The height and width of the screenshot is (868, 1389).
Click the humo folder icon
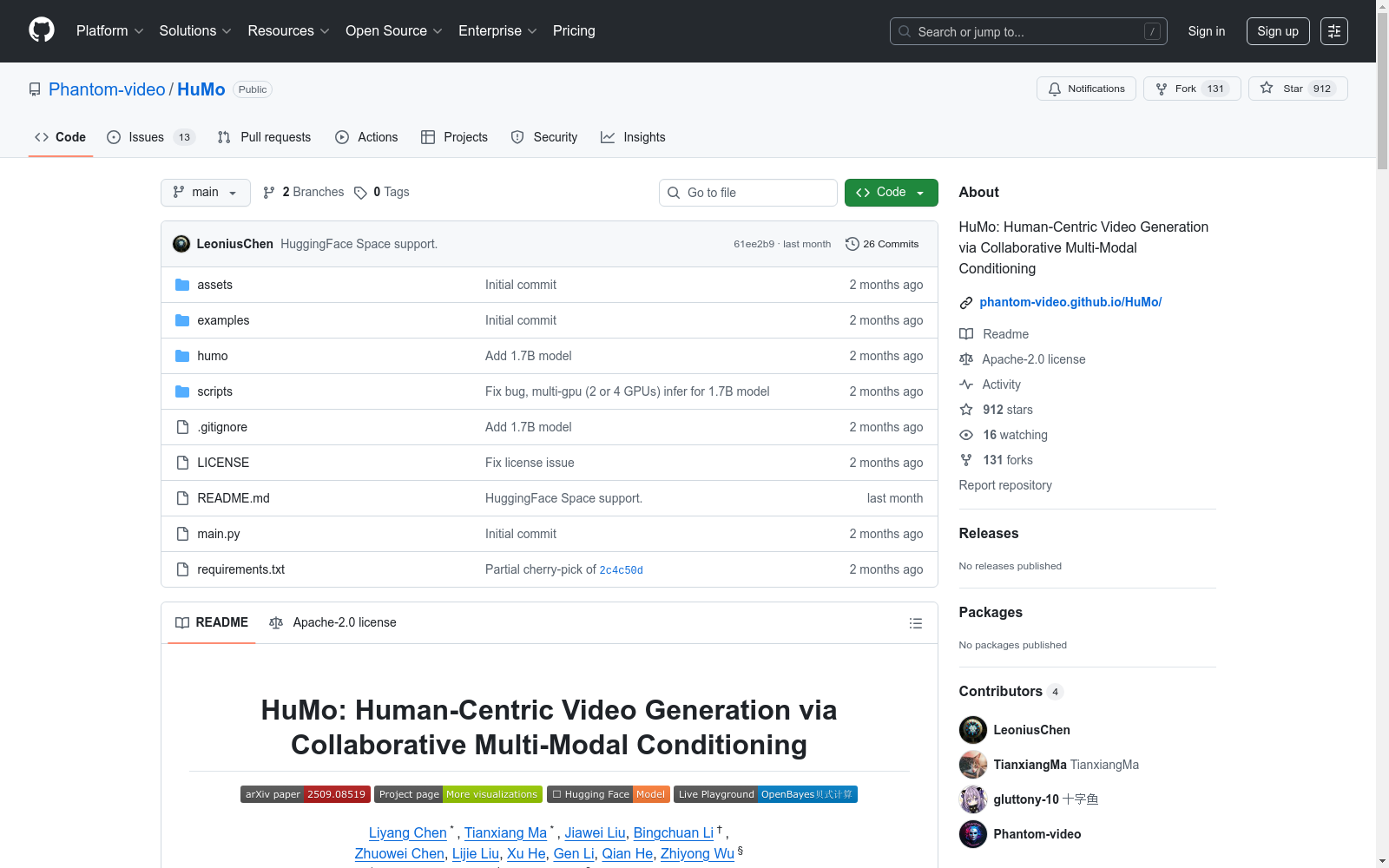[182, 356]
